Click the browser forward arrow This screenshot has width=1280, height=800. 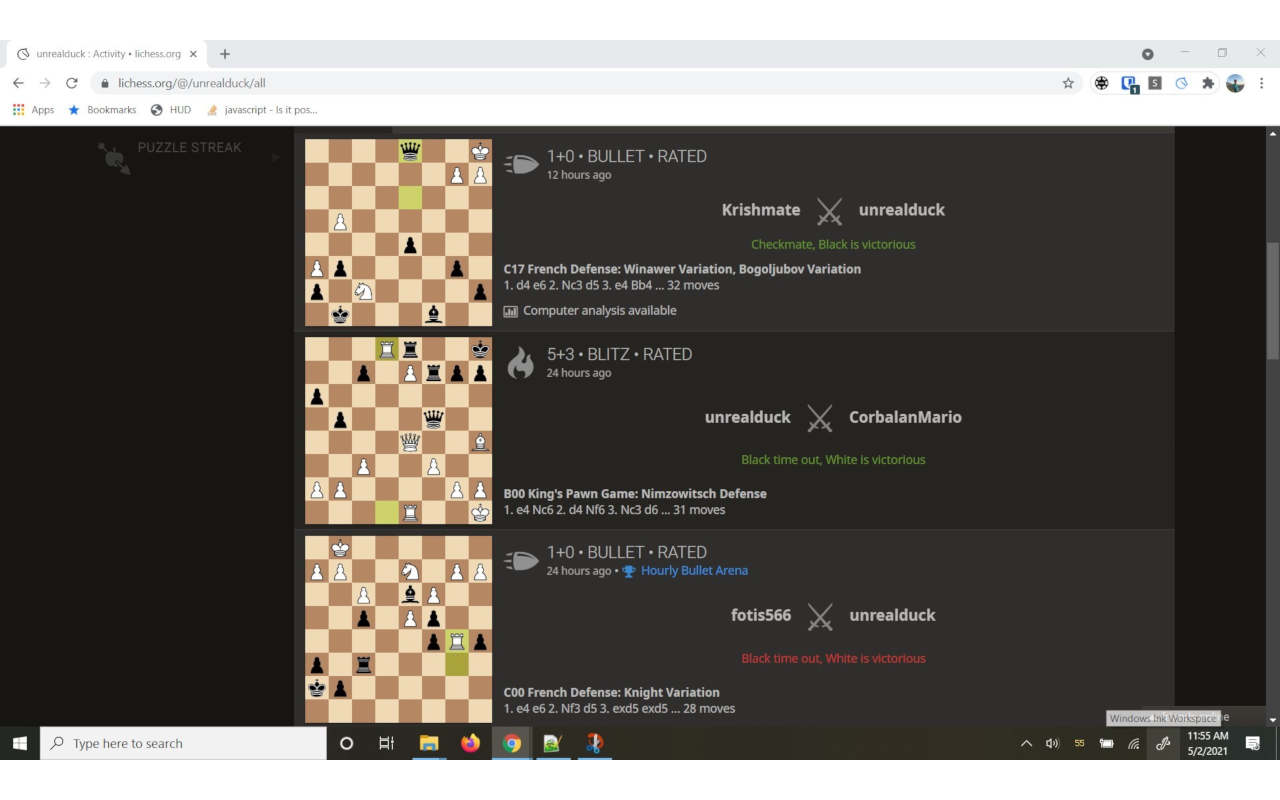[45, 83]
